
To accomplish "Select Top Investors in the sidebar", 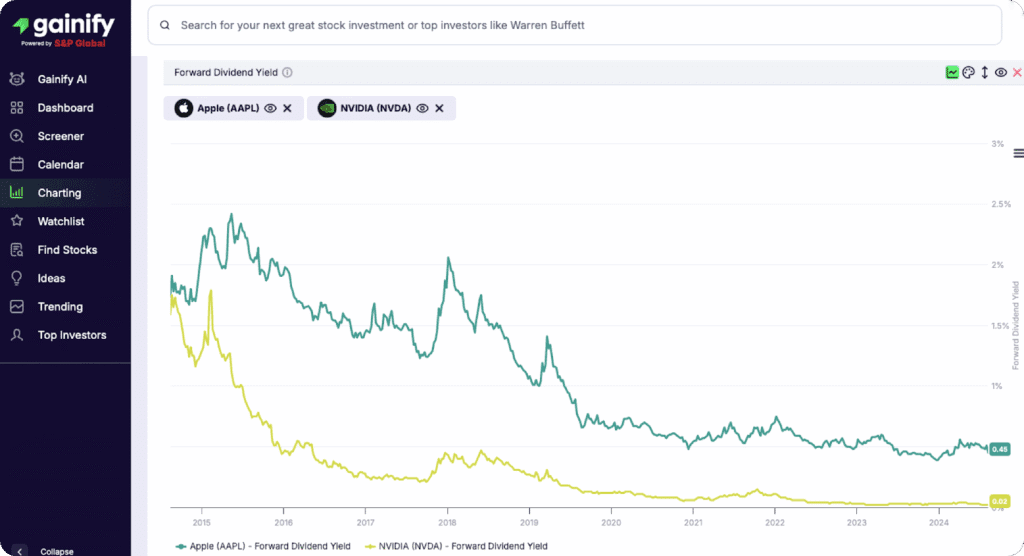I will coord(71,335).
